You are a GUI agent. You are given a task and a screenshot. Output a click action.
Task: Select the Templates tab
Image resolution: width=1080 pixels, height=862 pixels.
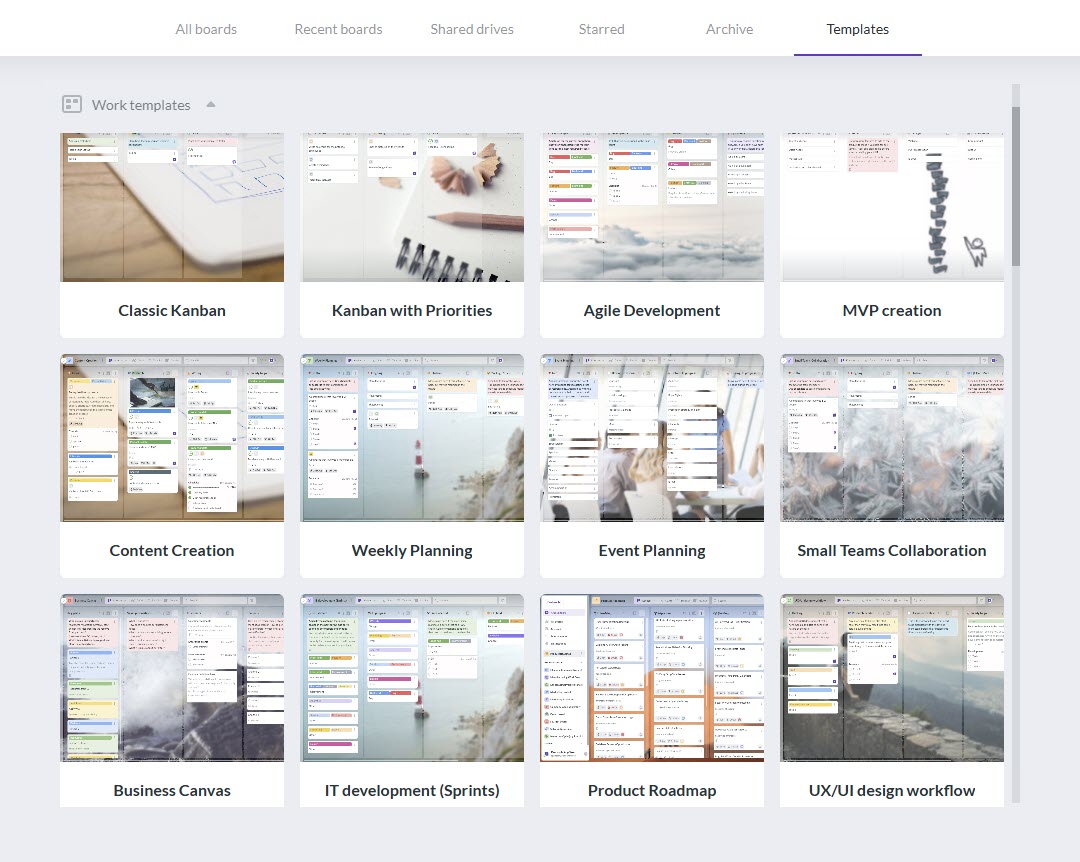coord(857,29)
